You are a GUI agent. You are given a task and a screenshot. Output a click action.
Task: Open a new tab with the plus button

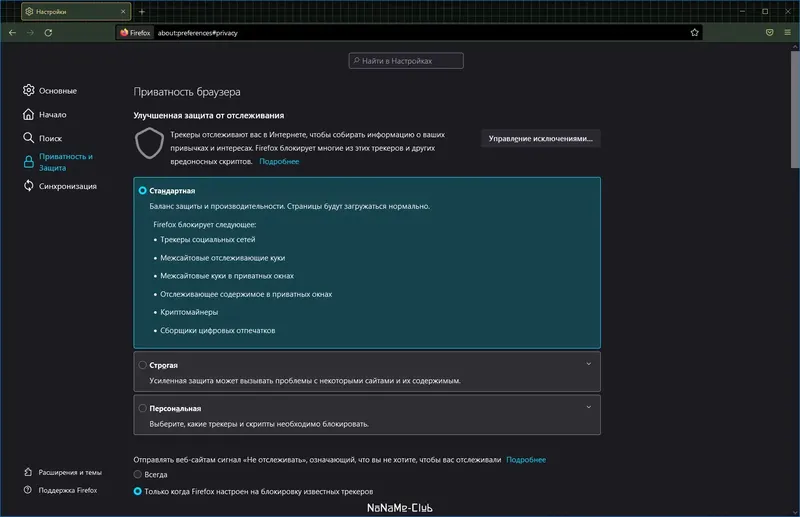[142, 12]
